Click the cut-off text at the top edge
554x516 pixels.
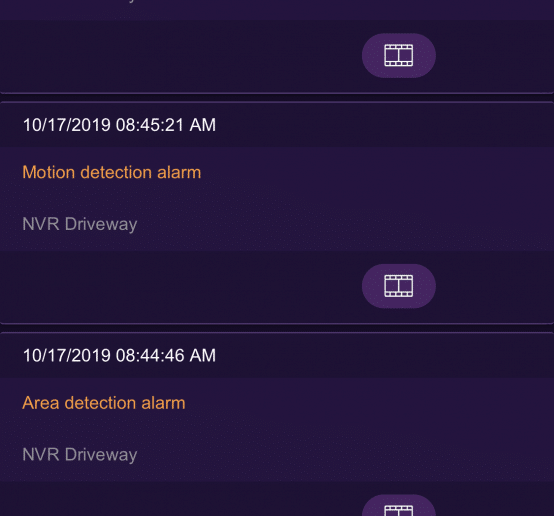pyautogui.click(x=130, y=1)
